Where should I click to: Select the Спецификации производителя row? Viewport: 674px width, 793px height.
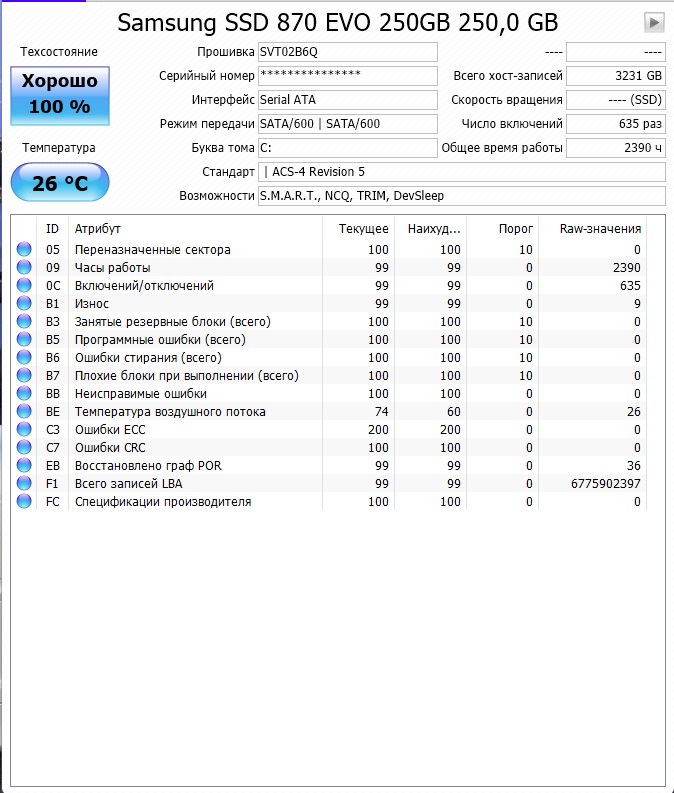(329, 502)
